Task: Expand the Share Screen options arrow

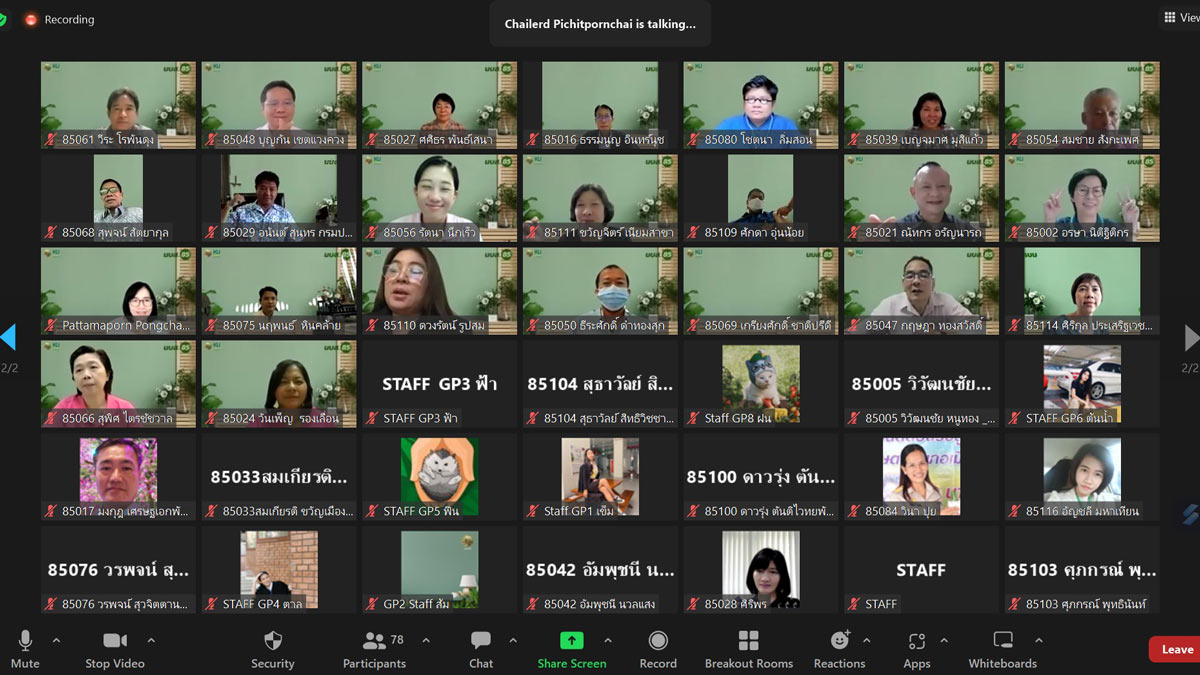Action: (608, 640)
